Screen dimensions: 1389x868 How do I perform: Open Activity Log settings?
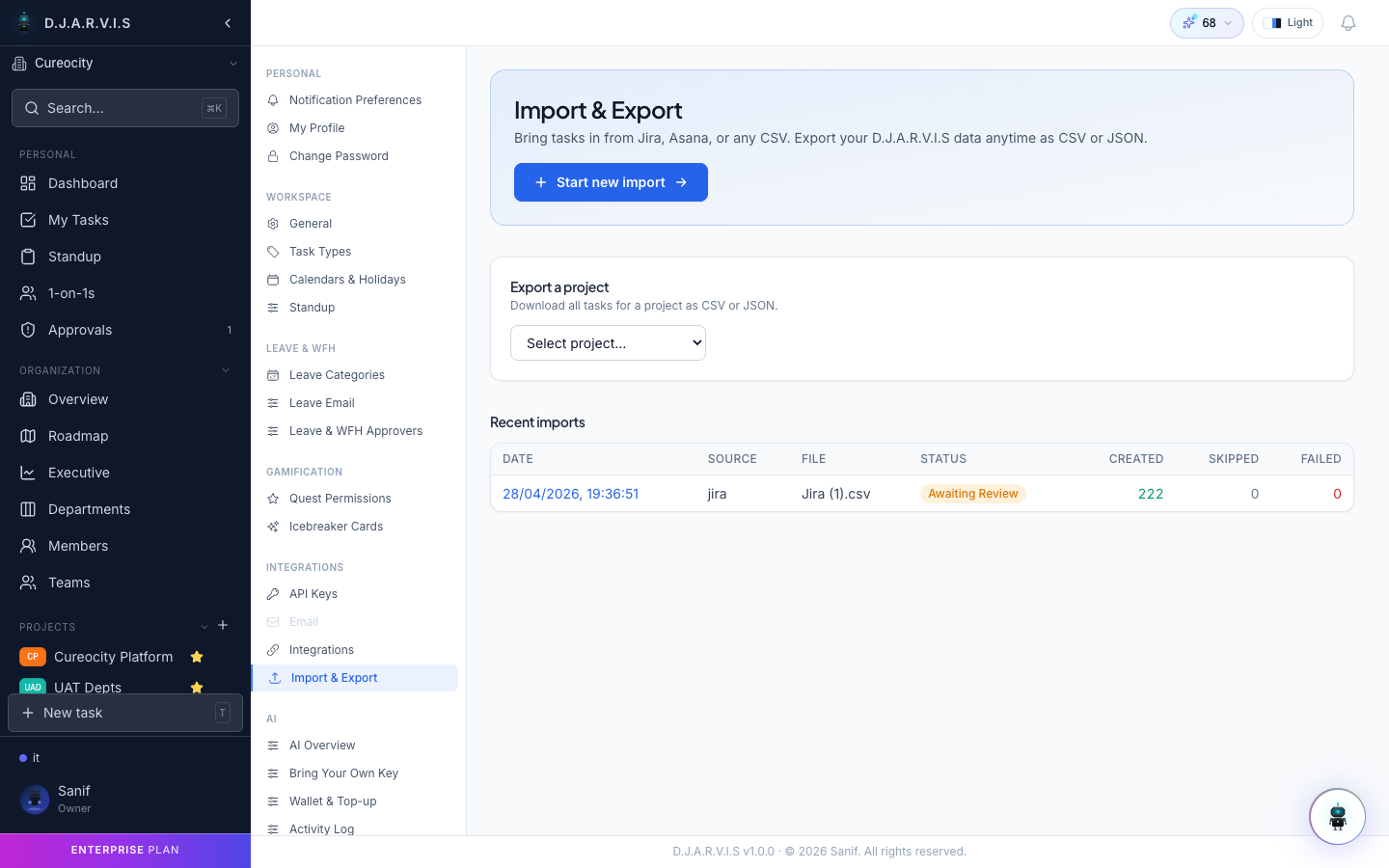355,828
